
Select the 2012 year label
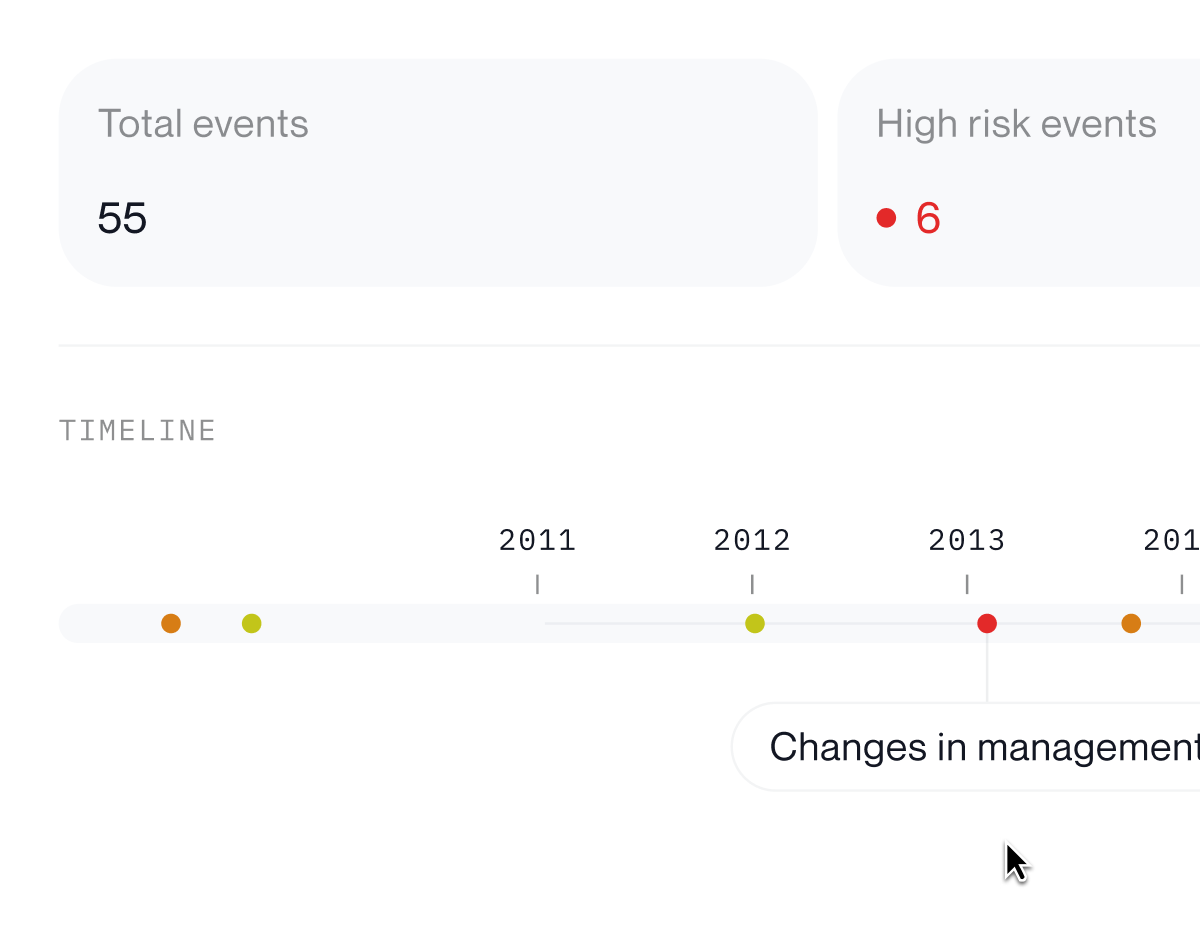click(x=752, y=541)
